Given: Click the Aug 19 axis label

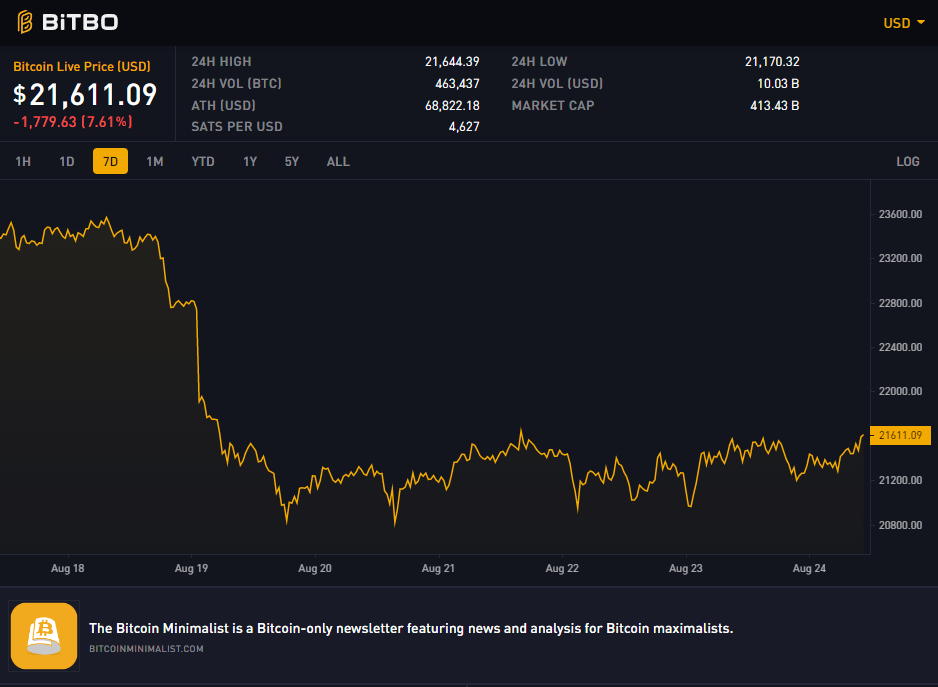Looking at the screenshot, I should (191, 569).
